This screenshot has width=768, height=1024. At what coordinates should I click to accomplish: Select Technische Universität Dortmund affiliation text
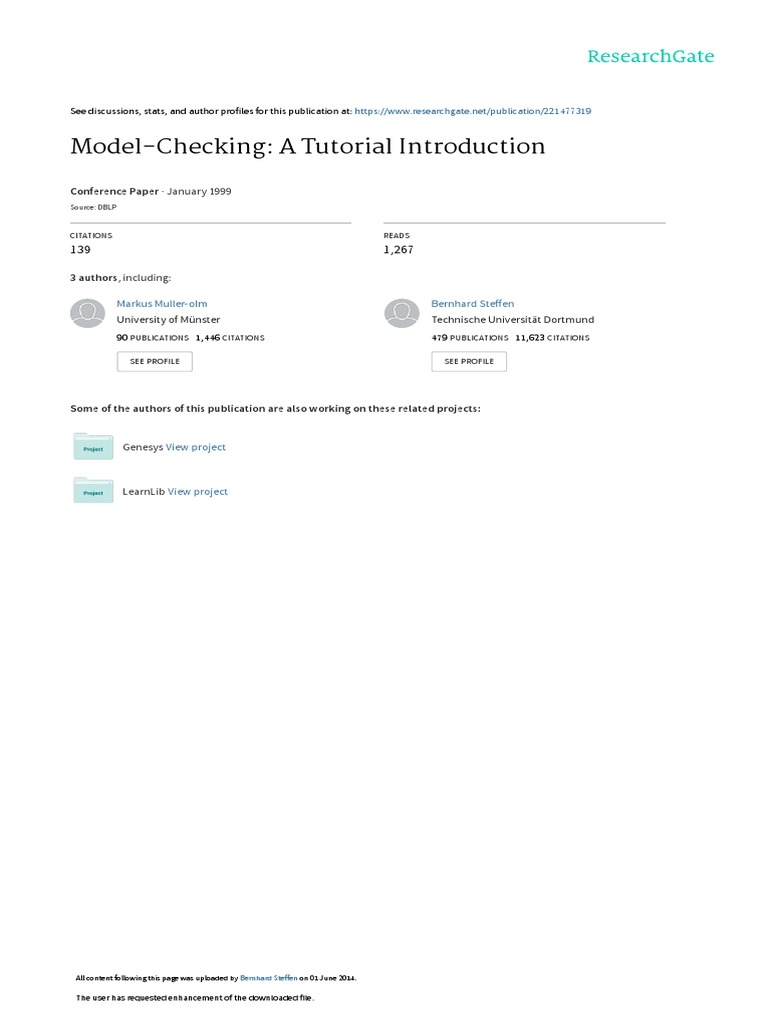click(512, 320)
